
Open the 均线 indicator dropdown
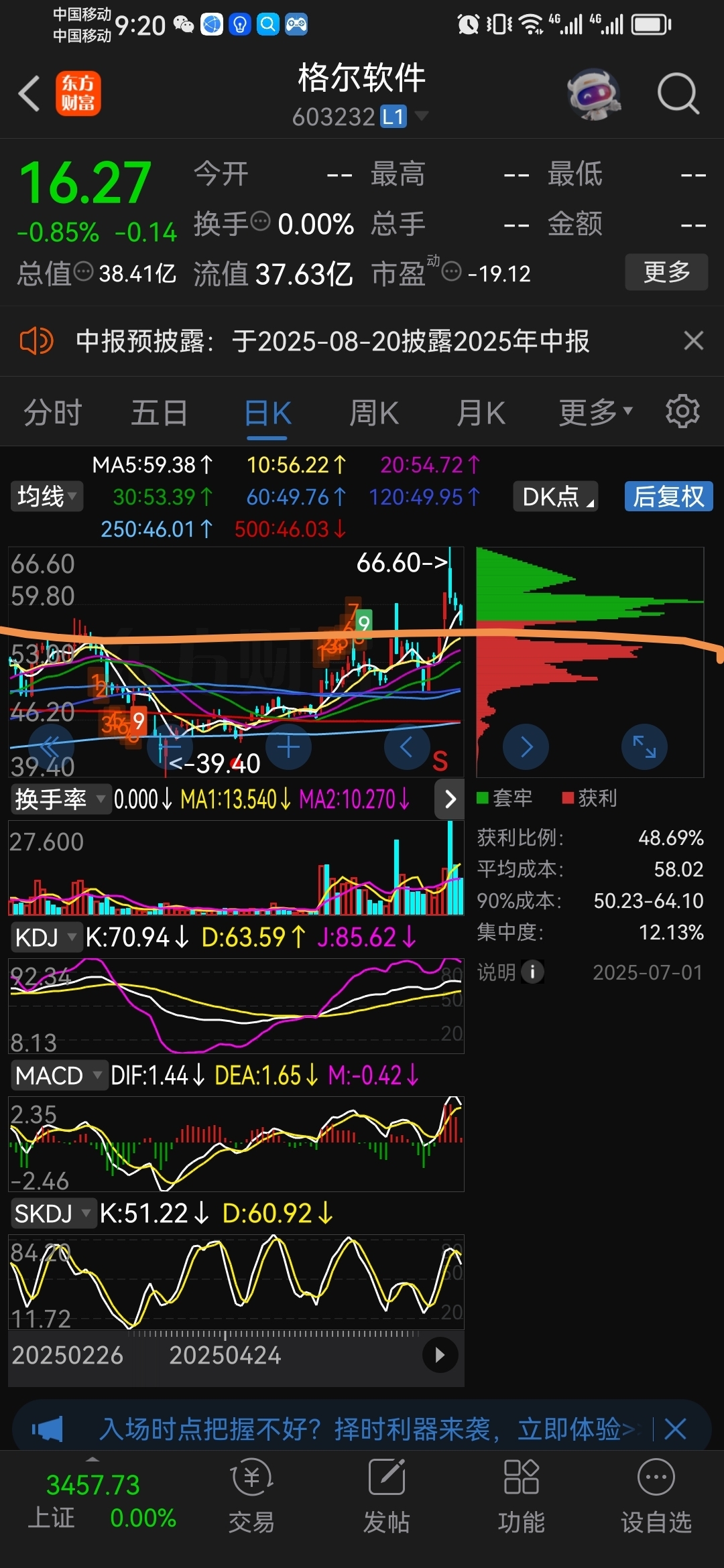point(46,497)
